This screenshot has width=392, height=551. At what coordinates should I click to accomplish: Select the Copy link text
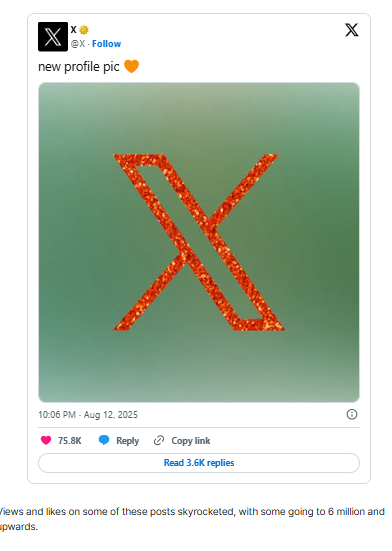tap(191, 441)
